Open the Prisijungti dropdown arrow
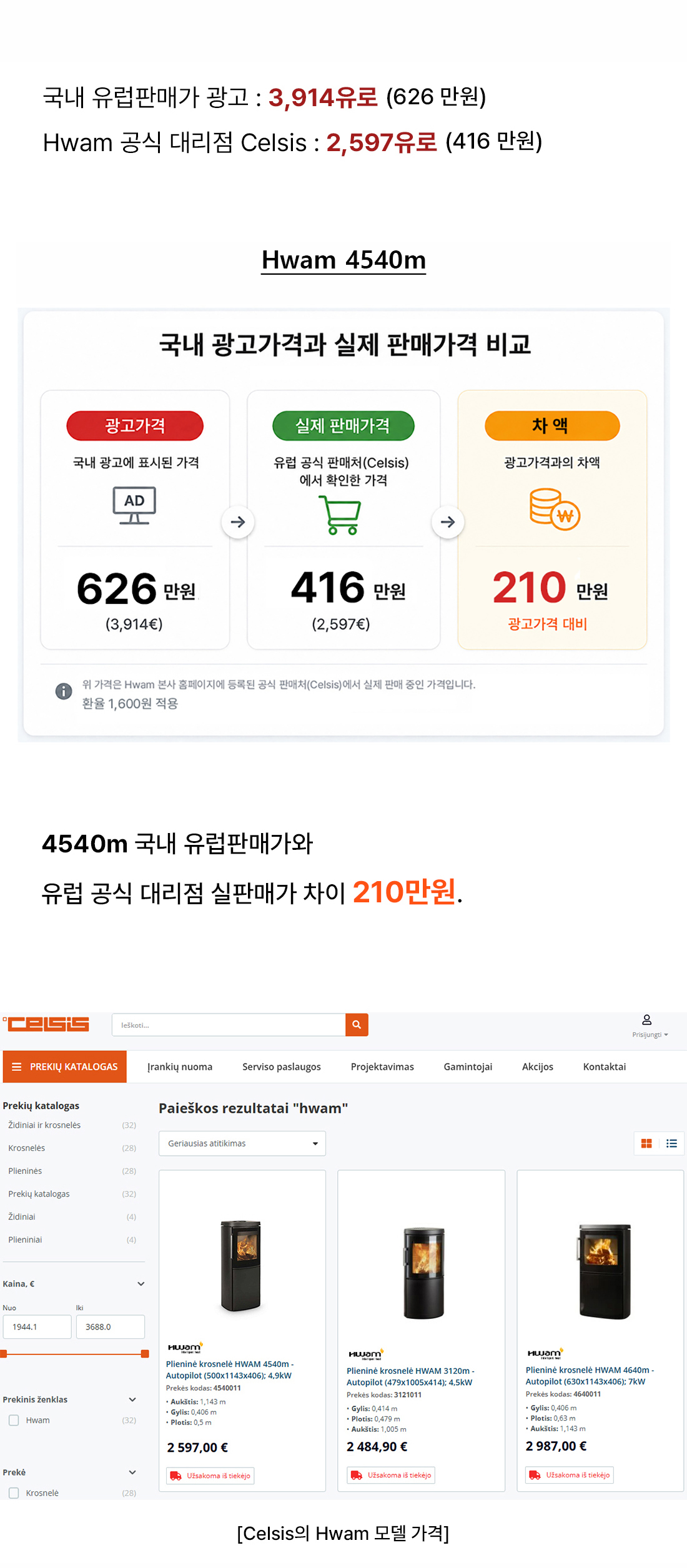Image resolution: width=687 pixels, height=1568 pixels. pyautogui.click(x=666, y=1035)
